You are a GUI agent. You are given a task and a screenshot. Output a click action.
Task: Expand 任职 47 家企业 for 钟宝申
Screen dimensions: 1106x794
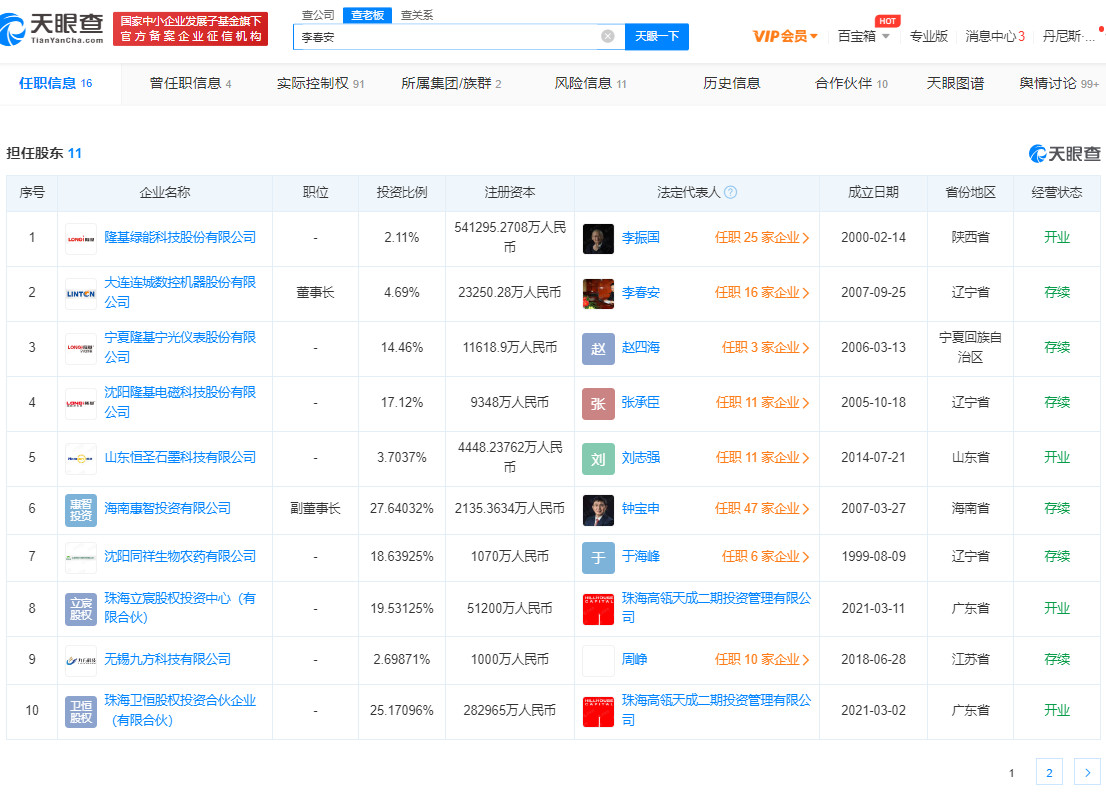click(762, 509)
